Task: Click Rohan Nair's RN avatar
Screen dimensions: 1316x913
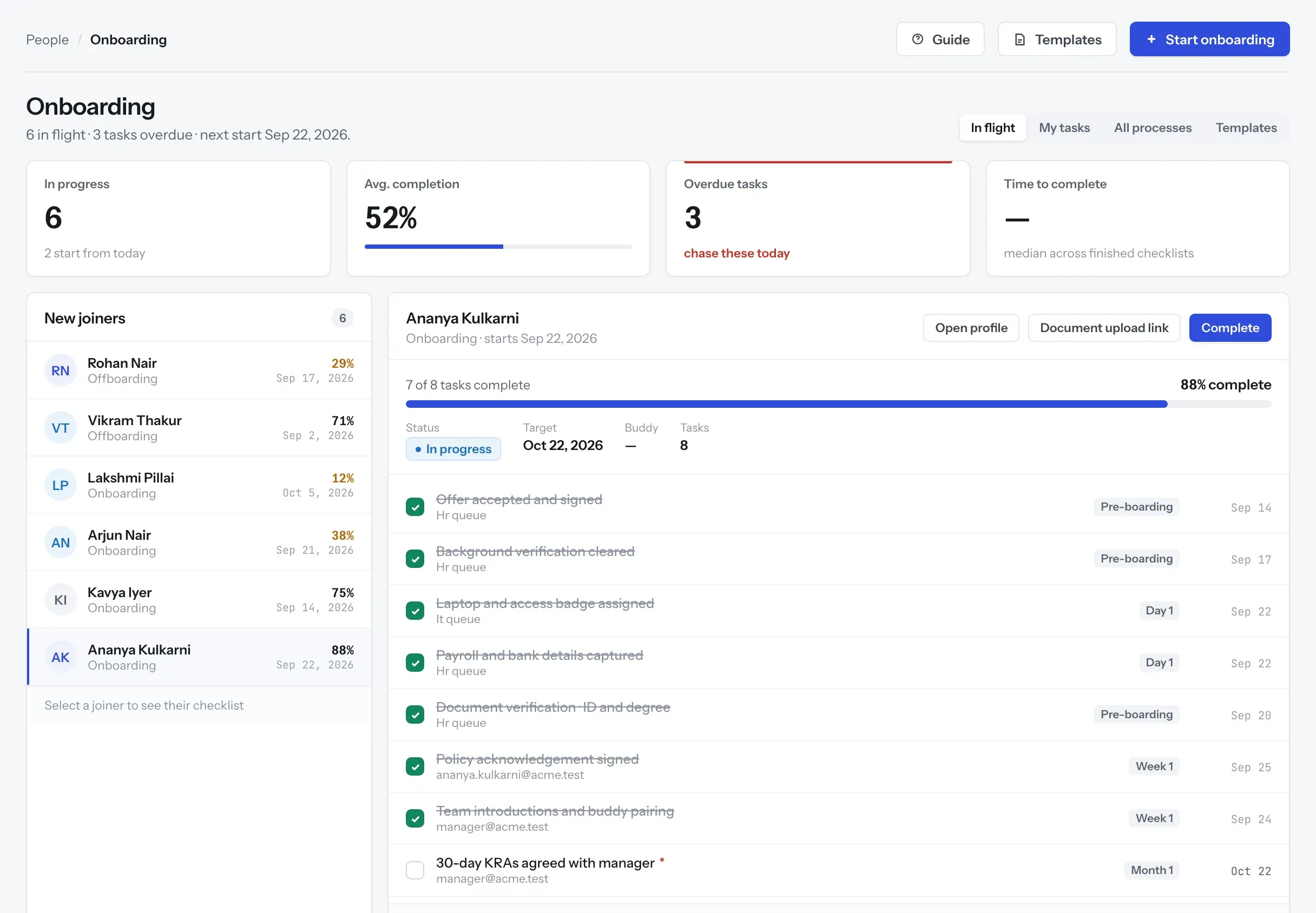Action: pyautogui.click(x=60, y=371)
